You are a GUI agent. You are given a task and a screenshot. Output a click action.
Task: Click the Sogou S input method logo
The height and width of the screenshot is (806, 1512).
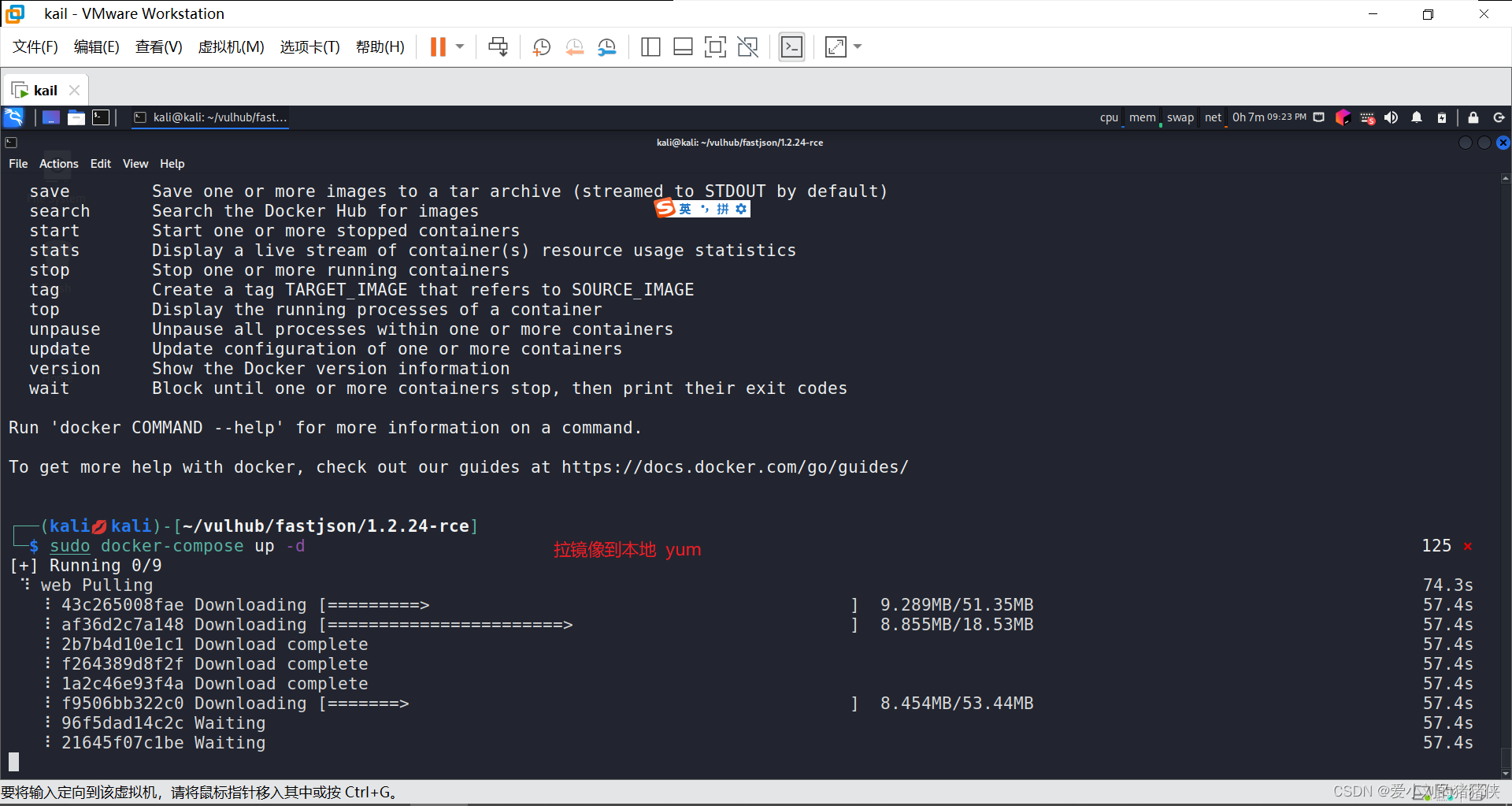click(665, 209)
